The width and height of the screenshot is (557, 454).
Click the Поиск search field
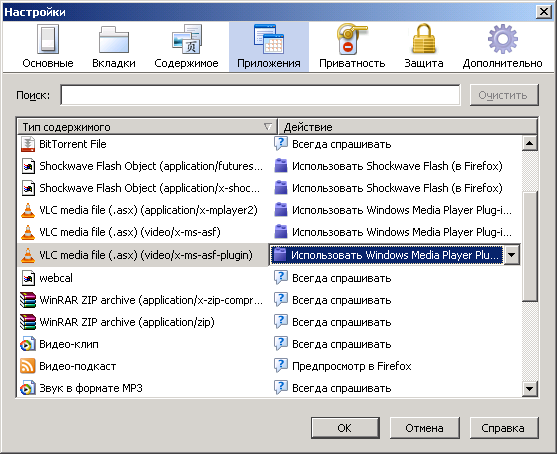(260, 95)
